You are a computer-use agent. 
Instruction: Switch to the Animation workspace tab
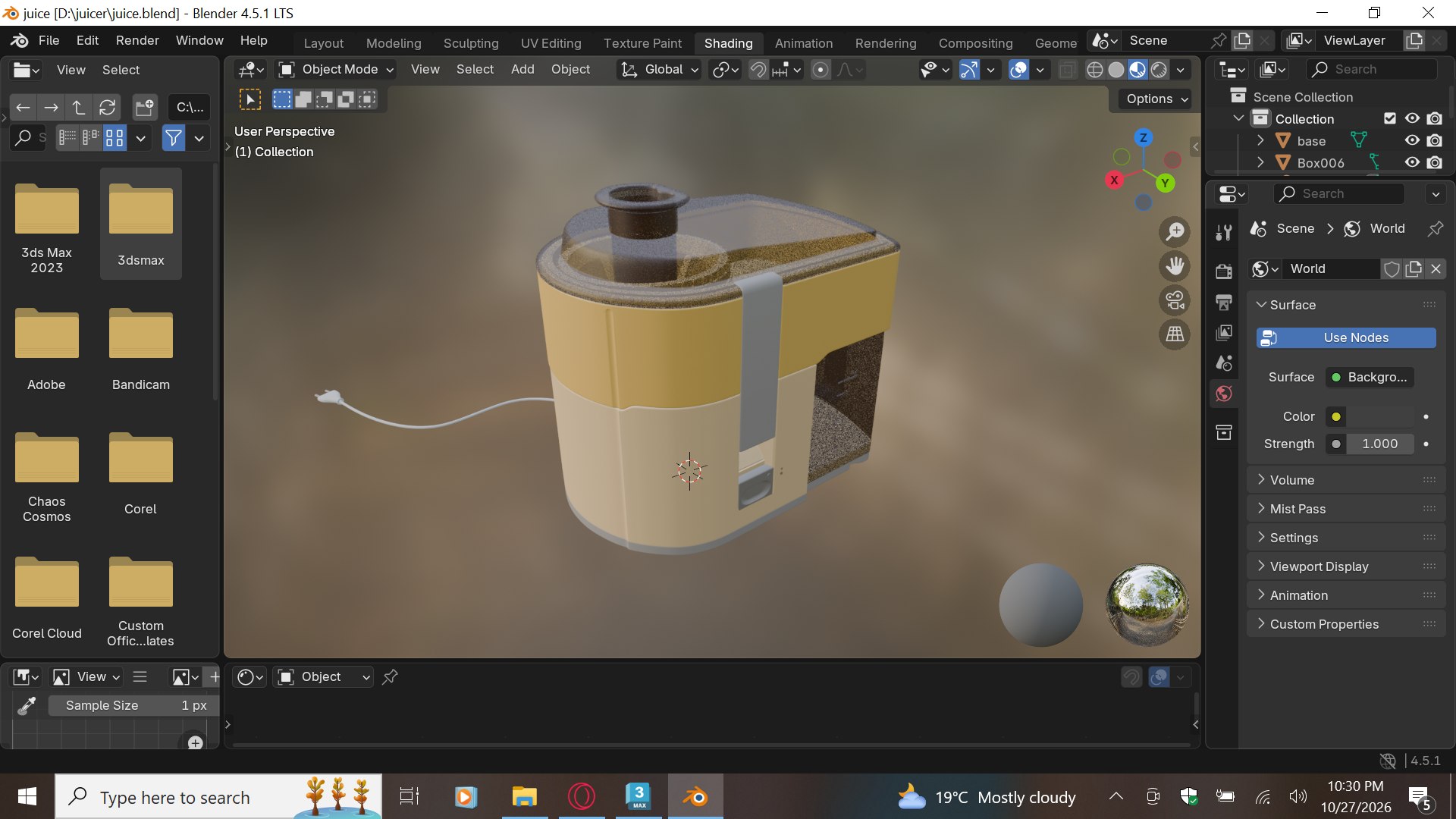pyautogui.click(x=804, y=43)
